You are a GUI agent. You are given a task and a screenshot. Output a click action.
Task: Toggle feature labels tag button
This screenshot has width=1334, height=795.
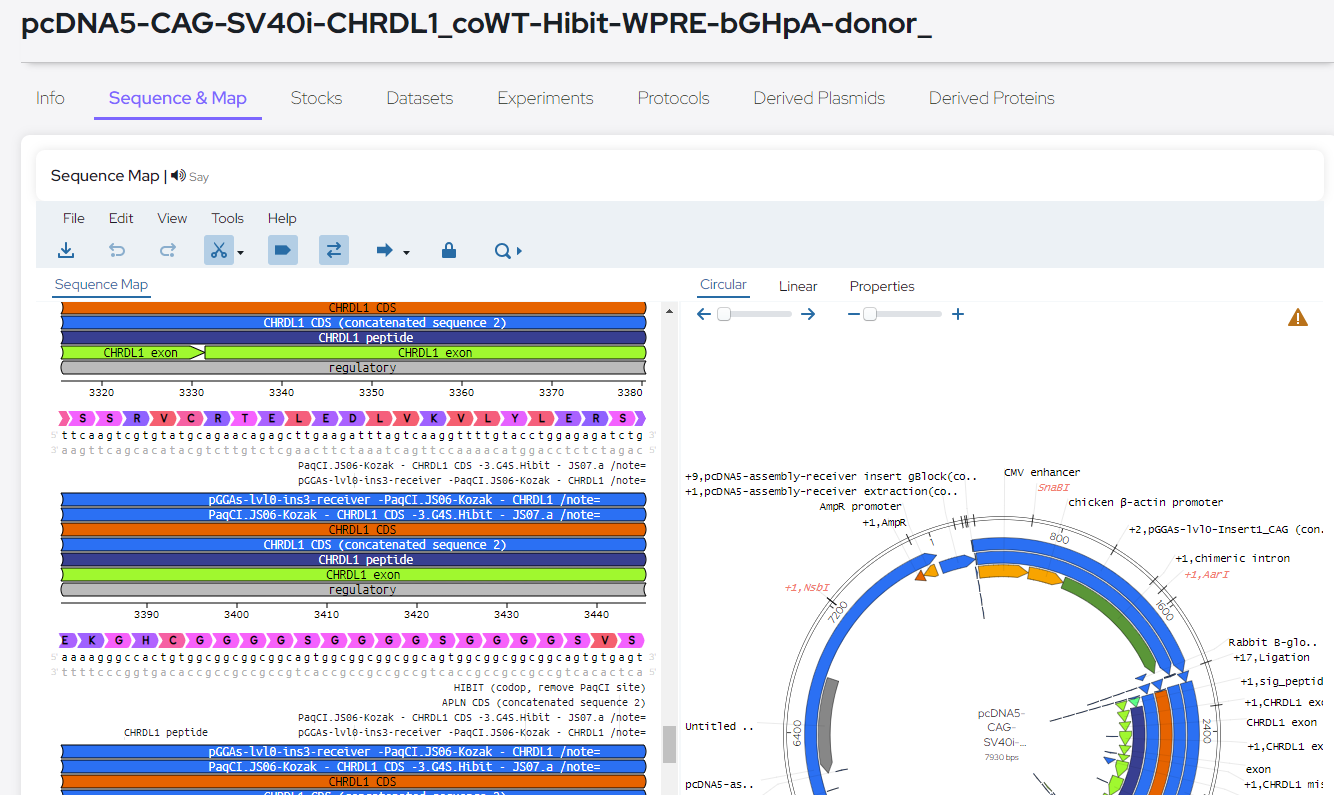pos(283,251)
